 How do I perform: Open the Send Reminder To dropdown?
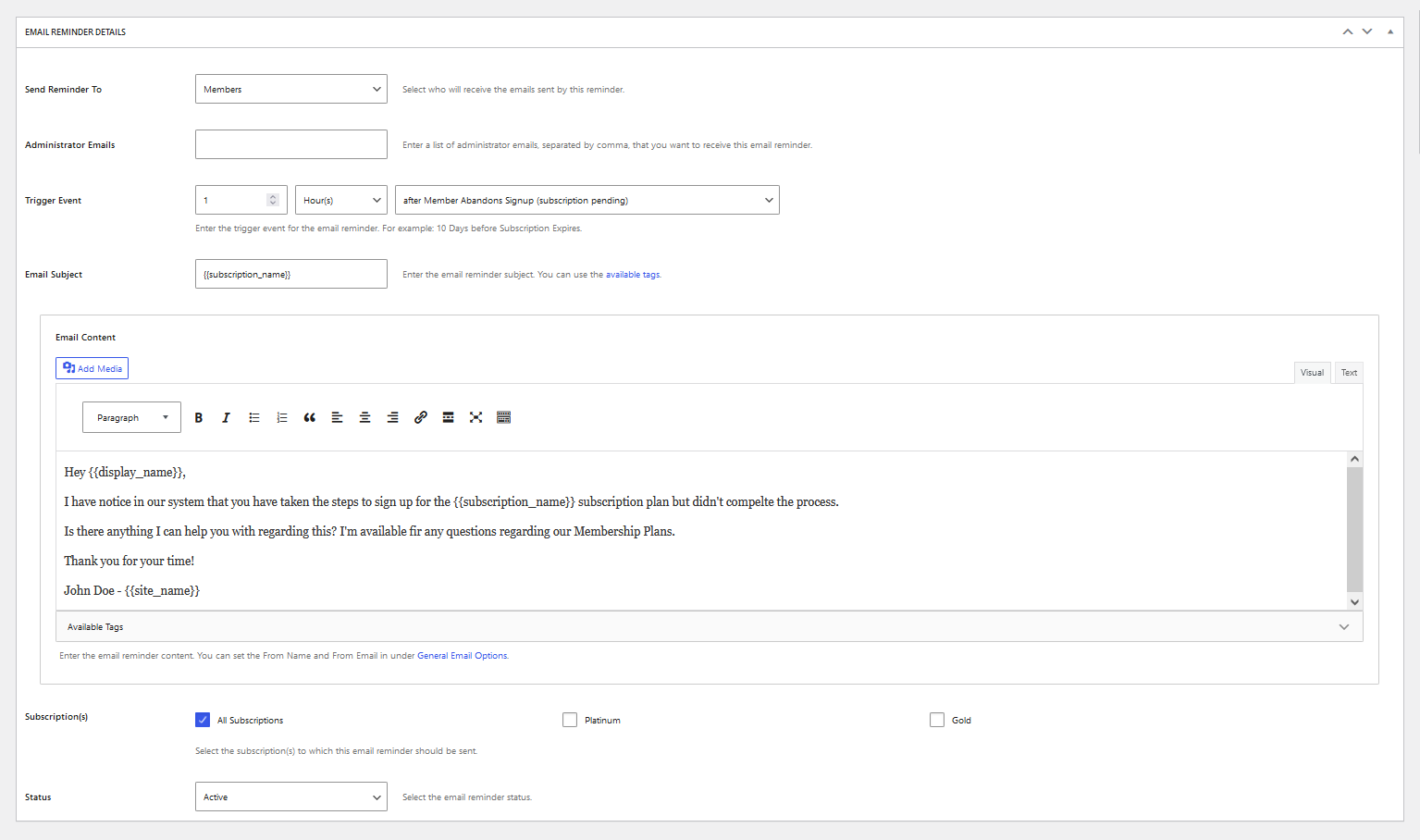290,90
